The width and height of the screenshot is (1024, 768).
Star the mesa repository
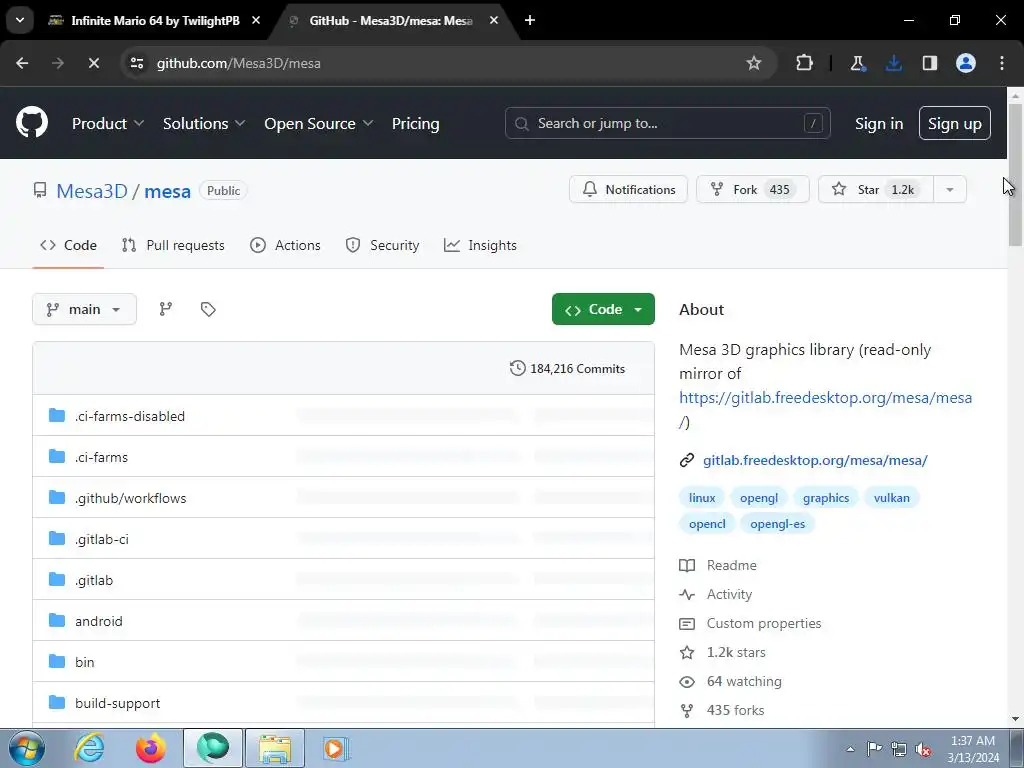click(x=876, y=189)
